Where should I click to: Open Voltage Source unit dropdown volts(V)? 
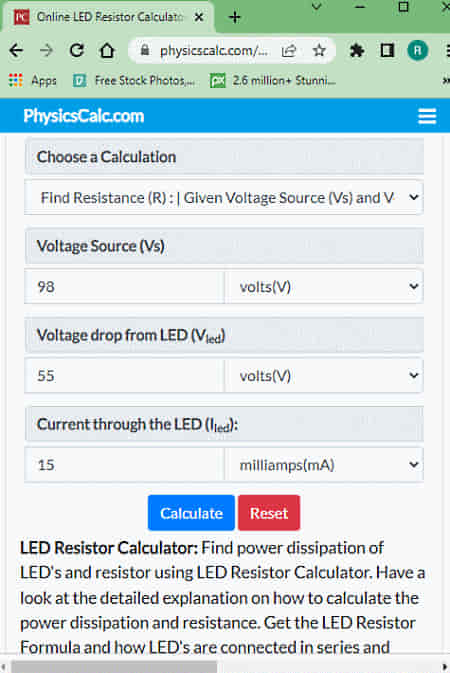pyautogui.click(x=324, y=286)
